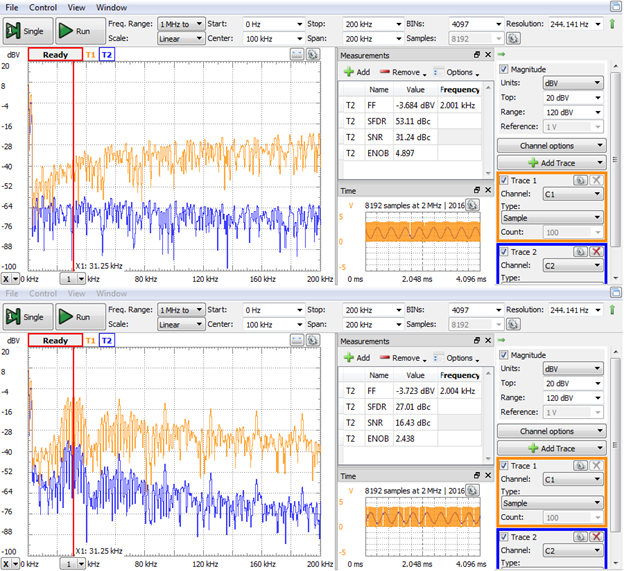Open the Type Sample dropdown in bottom window
Image resolution: width=624 pixels, height=571 pixels.
point(552,503)
